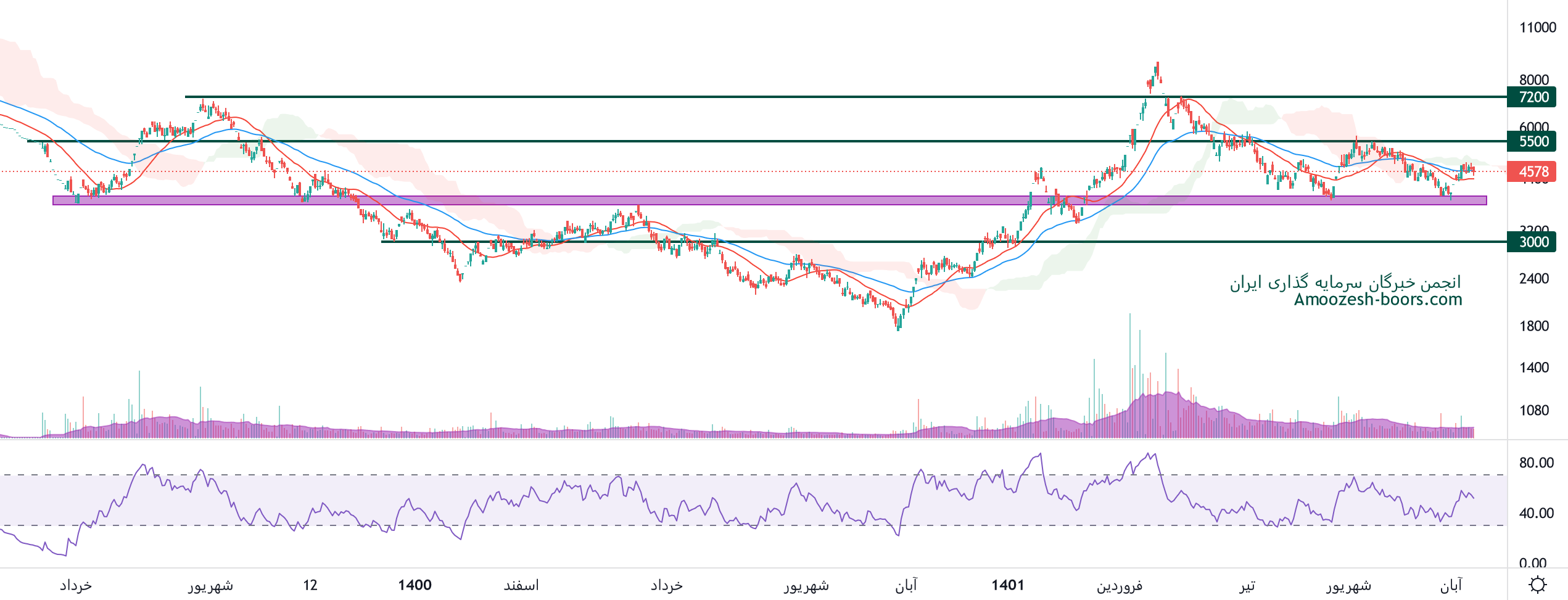Click the Amoozesh-boors.com watermark text
Screen dimensions: 1568x600
[1378, 300]
